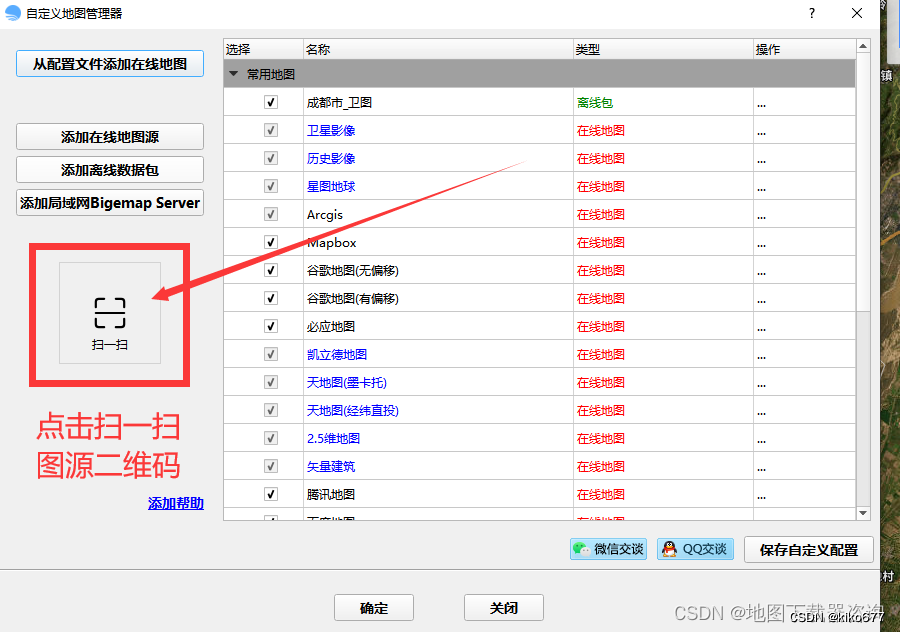
Task: Click 从配置文件添加在线地图 button
Action: point(110,64)
